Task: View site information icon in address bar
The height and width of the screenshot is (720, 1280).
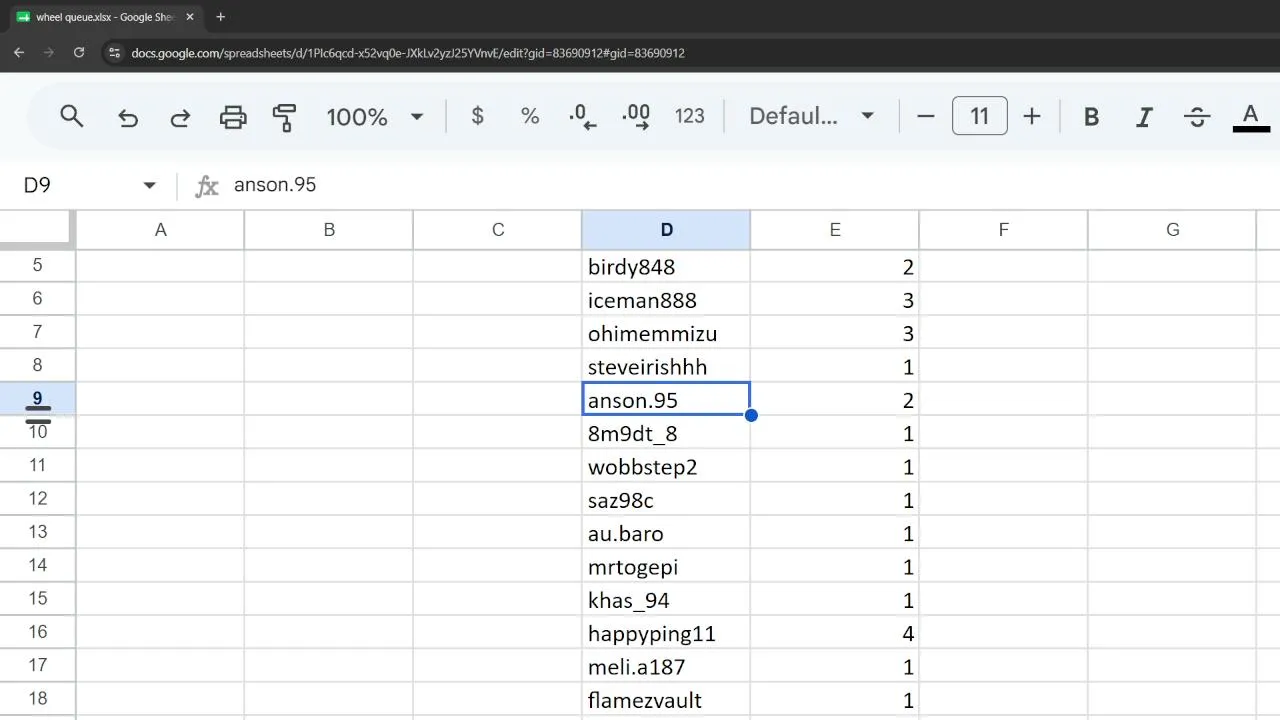Action: tap(114, 53)
